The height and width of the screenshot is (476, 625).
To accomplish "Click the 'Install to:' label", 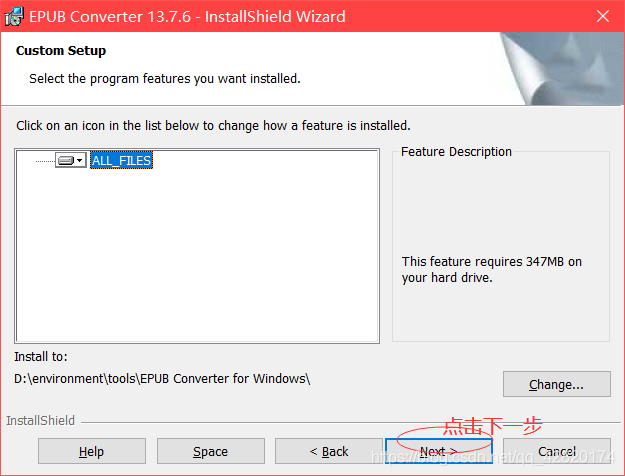I will (41, 356).
